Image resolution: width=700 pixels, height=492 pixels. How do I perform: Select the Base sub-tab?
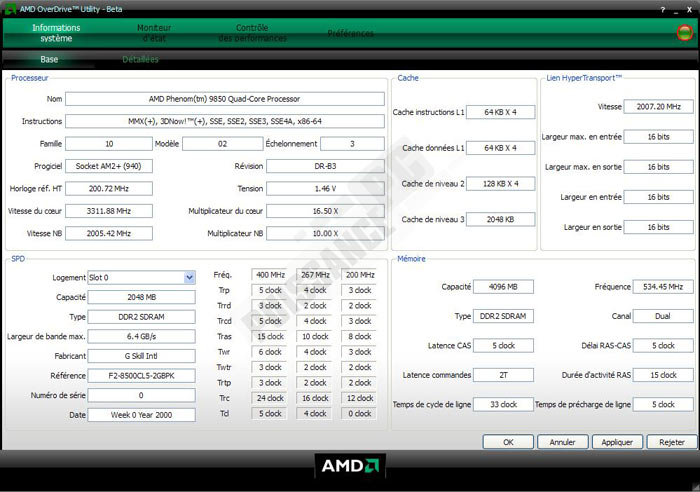(x=49, y=59)
